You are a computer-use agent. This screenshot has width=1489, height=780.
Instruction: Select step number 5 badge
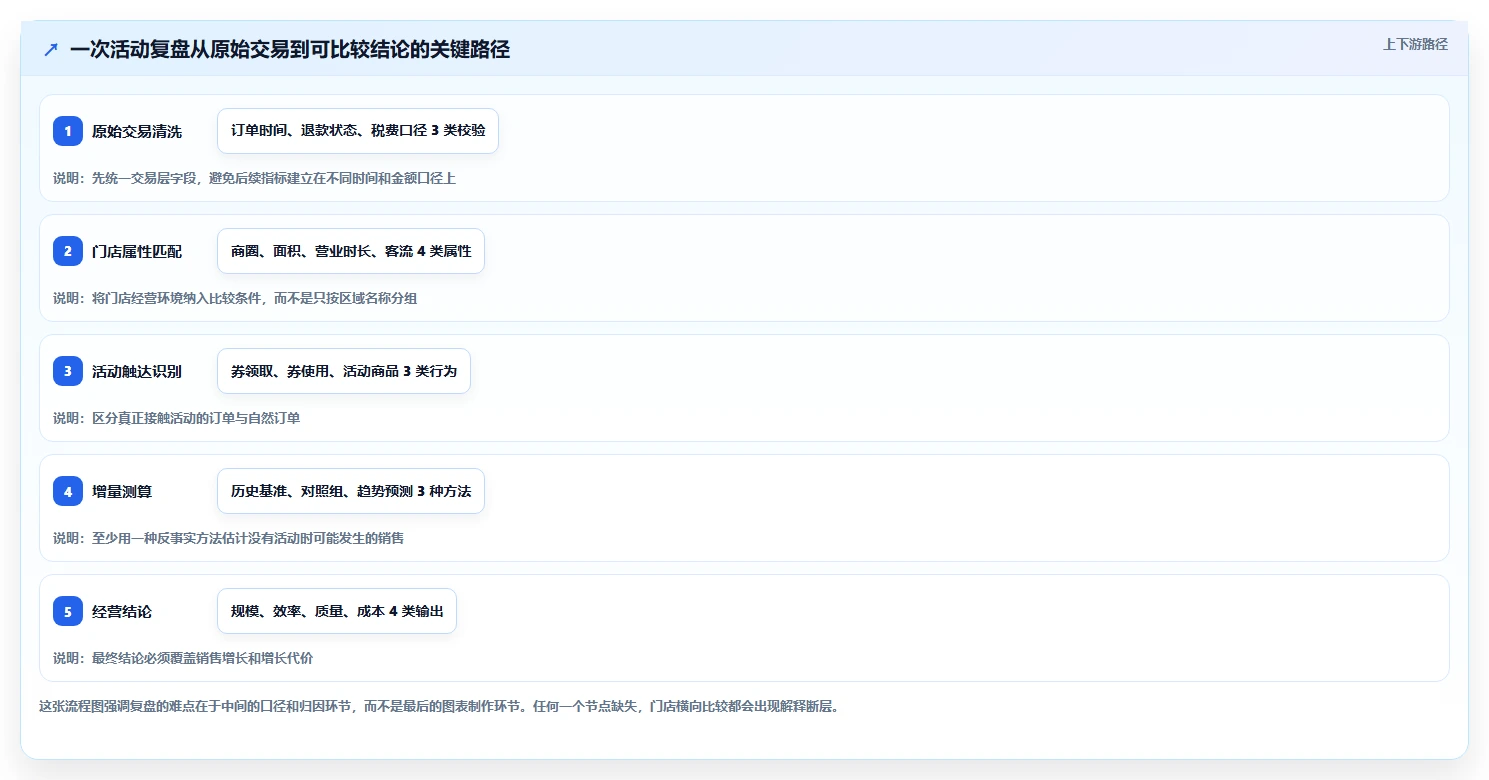click(x=68, y=611)
